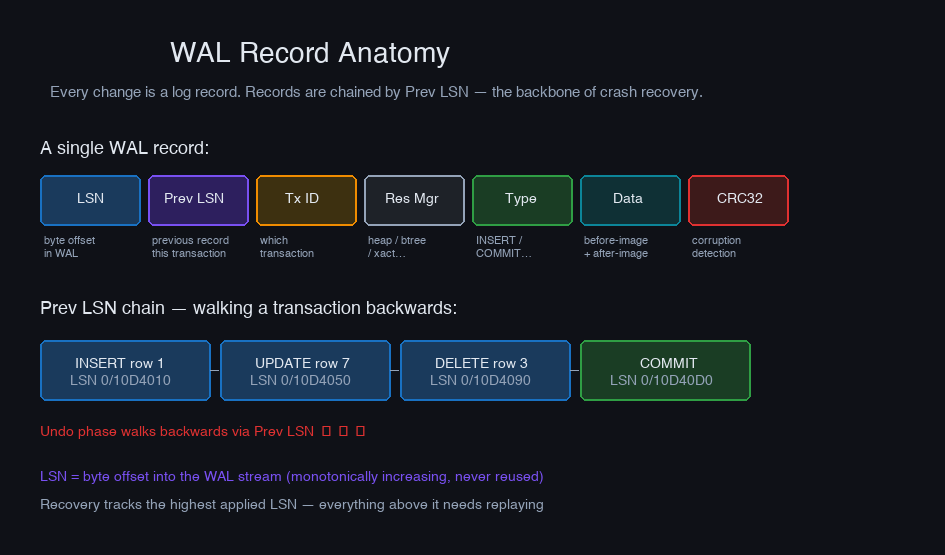Select the Res Mgr field box
The width and height of the screenshot is (945, 555).
pos(414,200)
